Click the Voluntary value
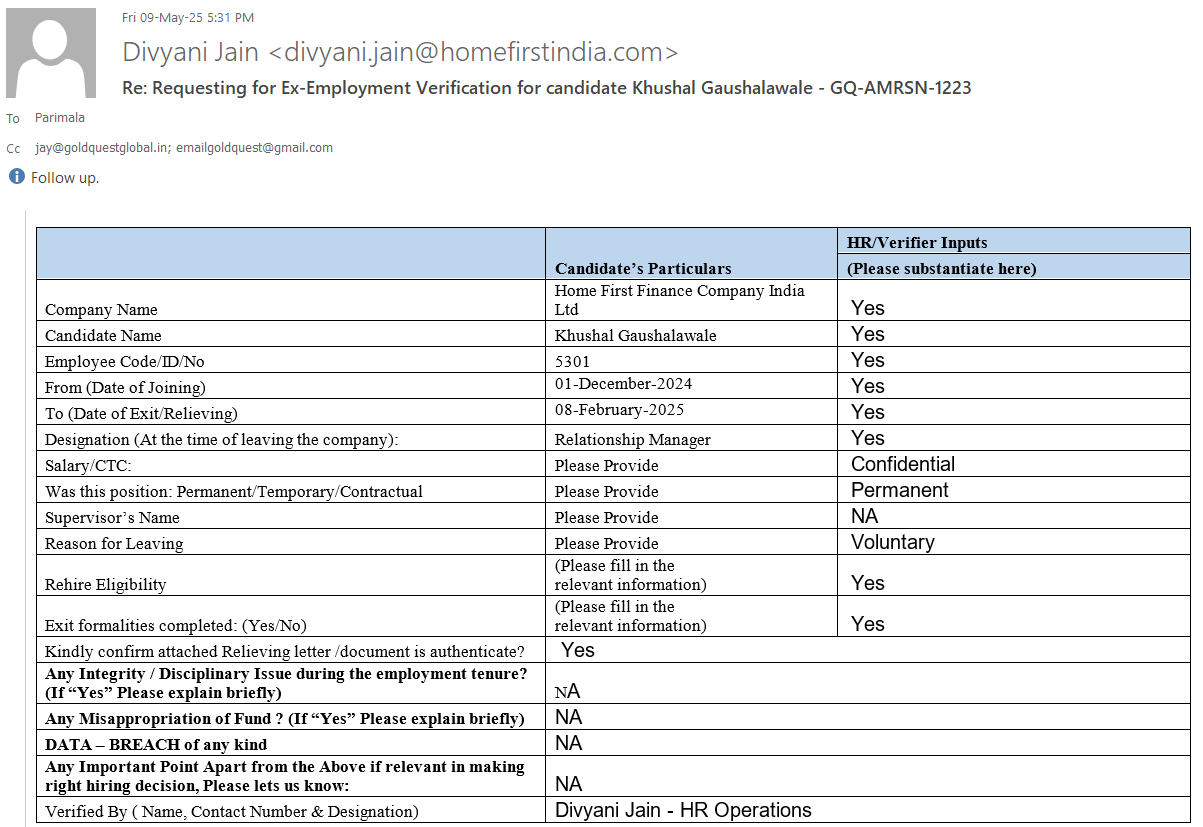Screen dimensions: 1203x827 [x=893, y=542]
